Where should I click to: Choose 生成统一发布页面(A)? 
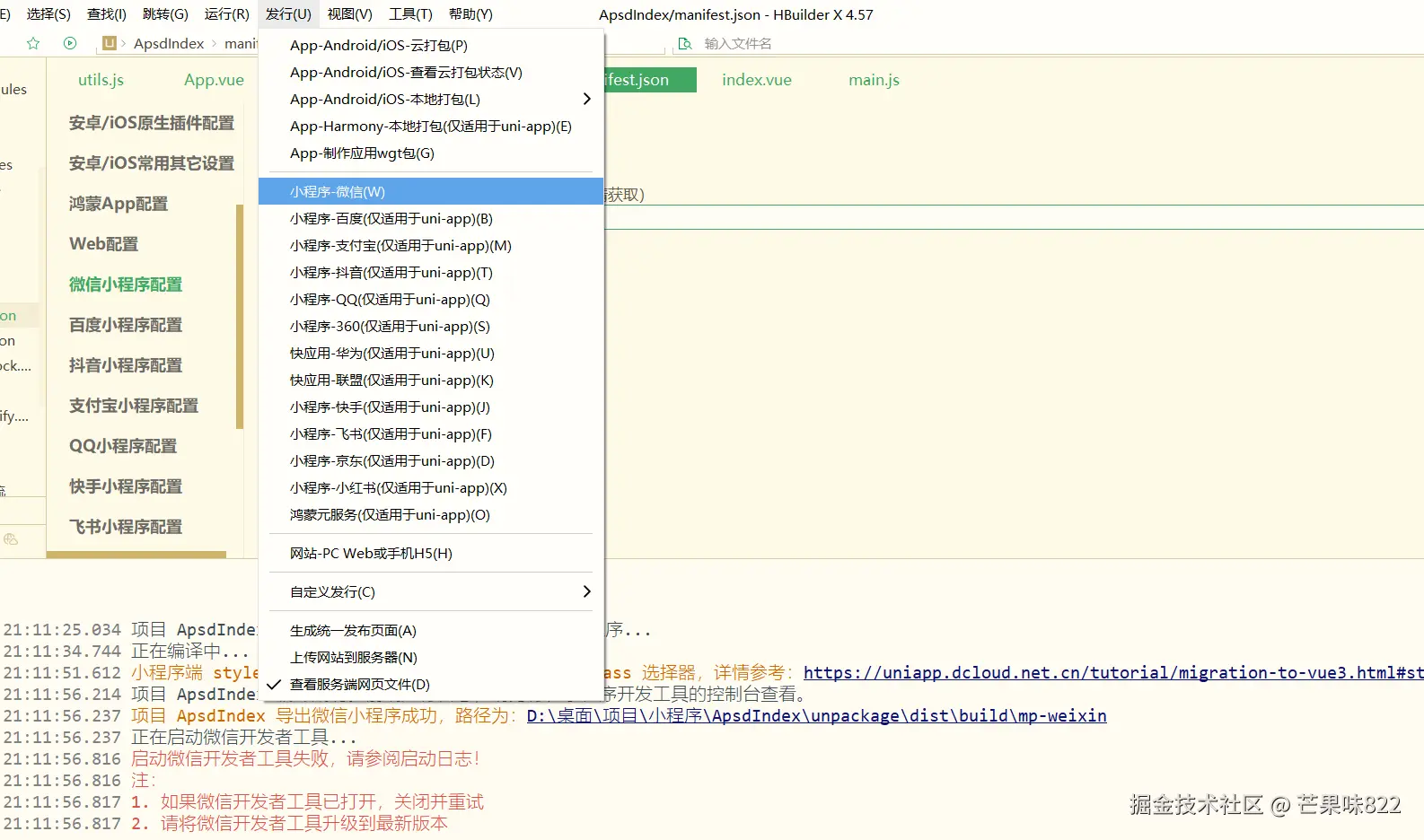click(431, 630)
